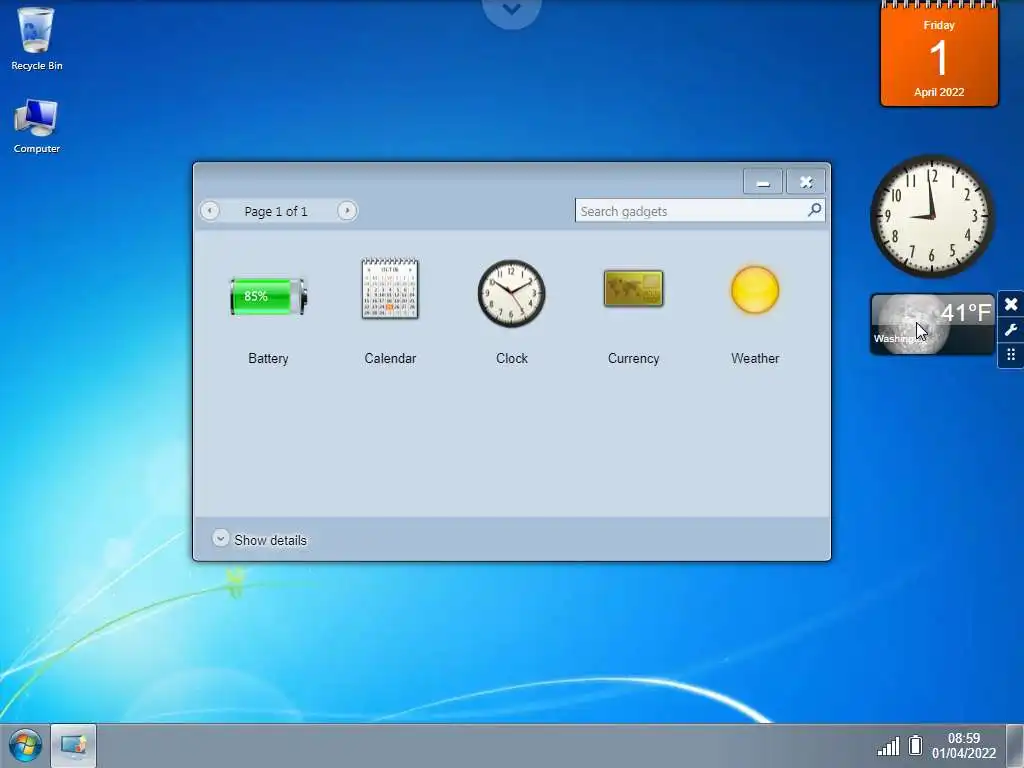This screenshot has width=1024, height=768.
Task: Click the Weather label text
Action: 755,358
